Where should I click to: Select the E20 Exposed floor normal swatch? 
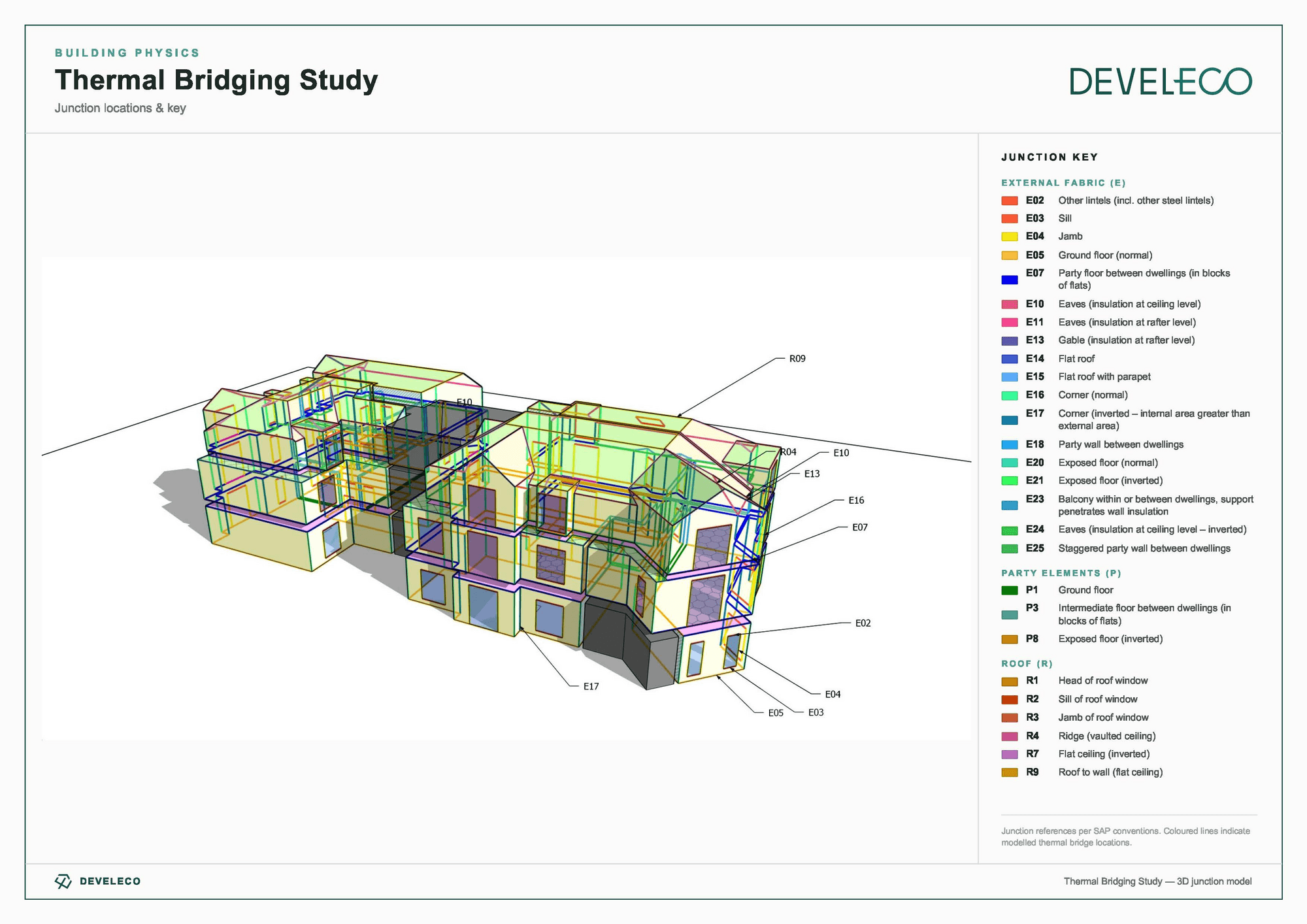coord(1010,463)
